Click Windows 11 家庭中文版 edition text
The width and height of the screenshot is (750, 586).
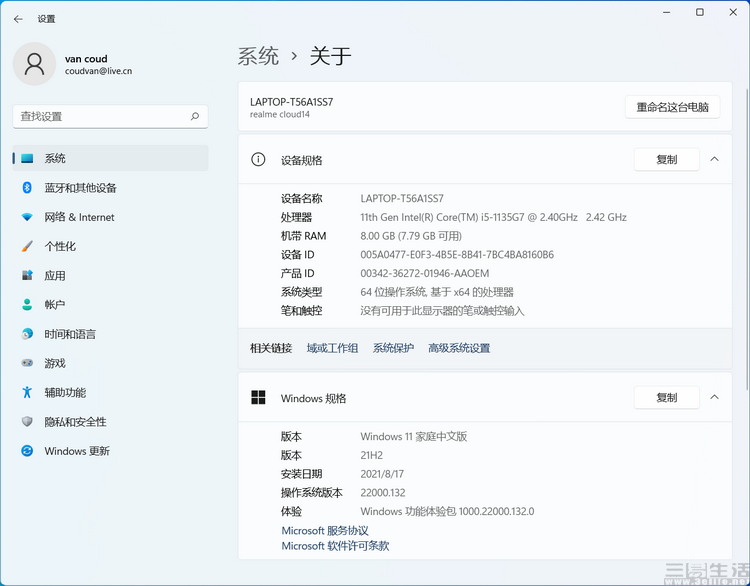[x=414, y=436]
